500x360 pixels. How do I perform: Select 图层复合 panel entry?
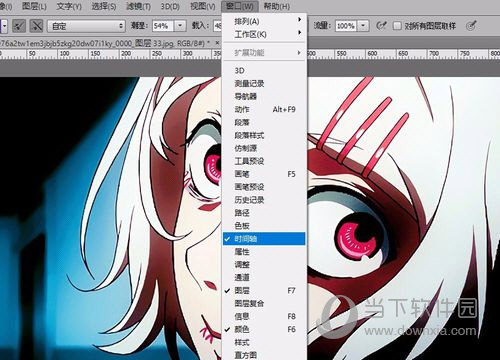[264, 303]
